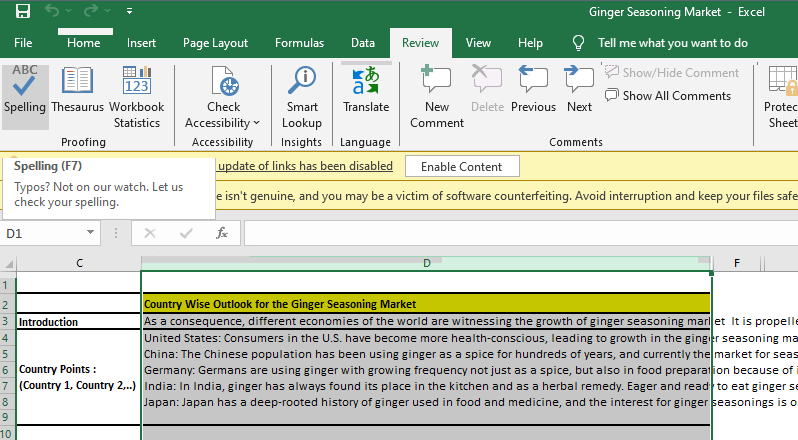Launch Smart Lookup
Image resolution: width=798 pixels, height=440 pixels.
click(x=301, y=95)
